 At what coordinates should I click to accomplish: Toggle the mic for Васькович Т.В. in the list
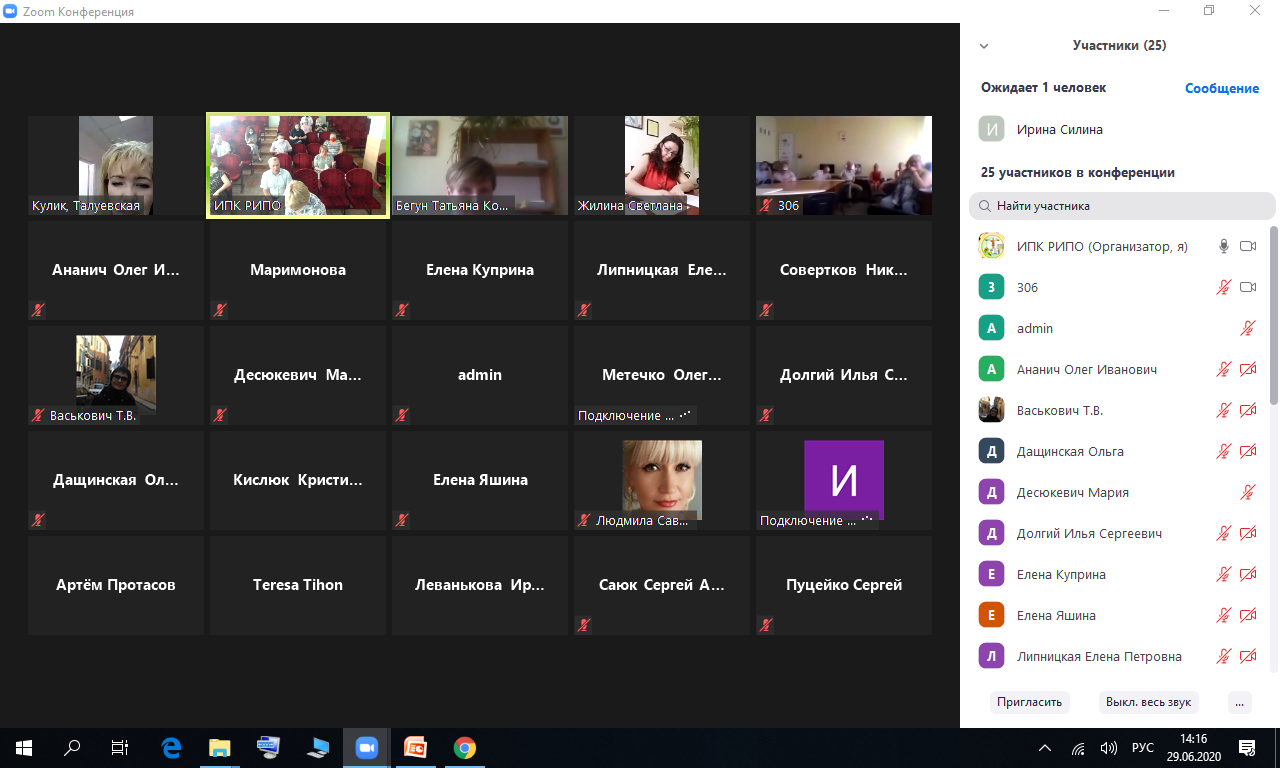pyautogui.click(x=1223, y=410)
